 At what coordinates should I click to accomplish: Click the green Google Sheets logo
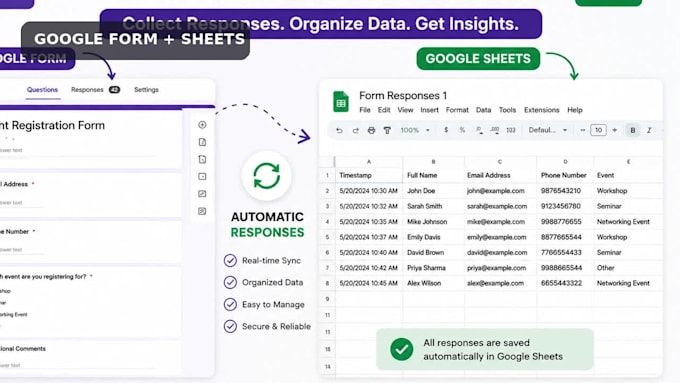pos(341,101)
